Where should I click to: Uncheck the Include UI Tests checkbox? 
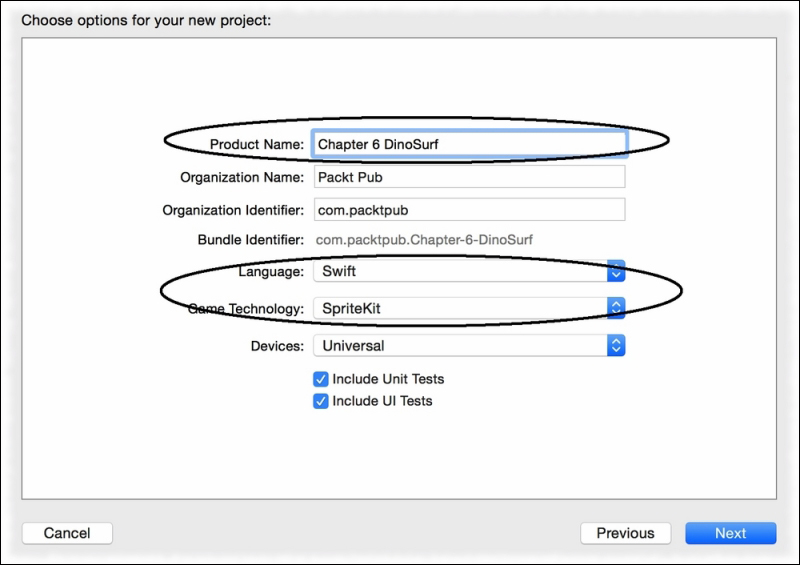pyautogui.click(x=320, y=401)
